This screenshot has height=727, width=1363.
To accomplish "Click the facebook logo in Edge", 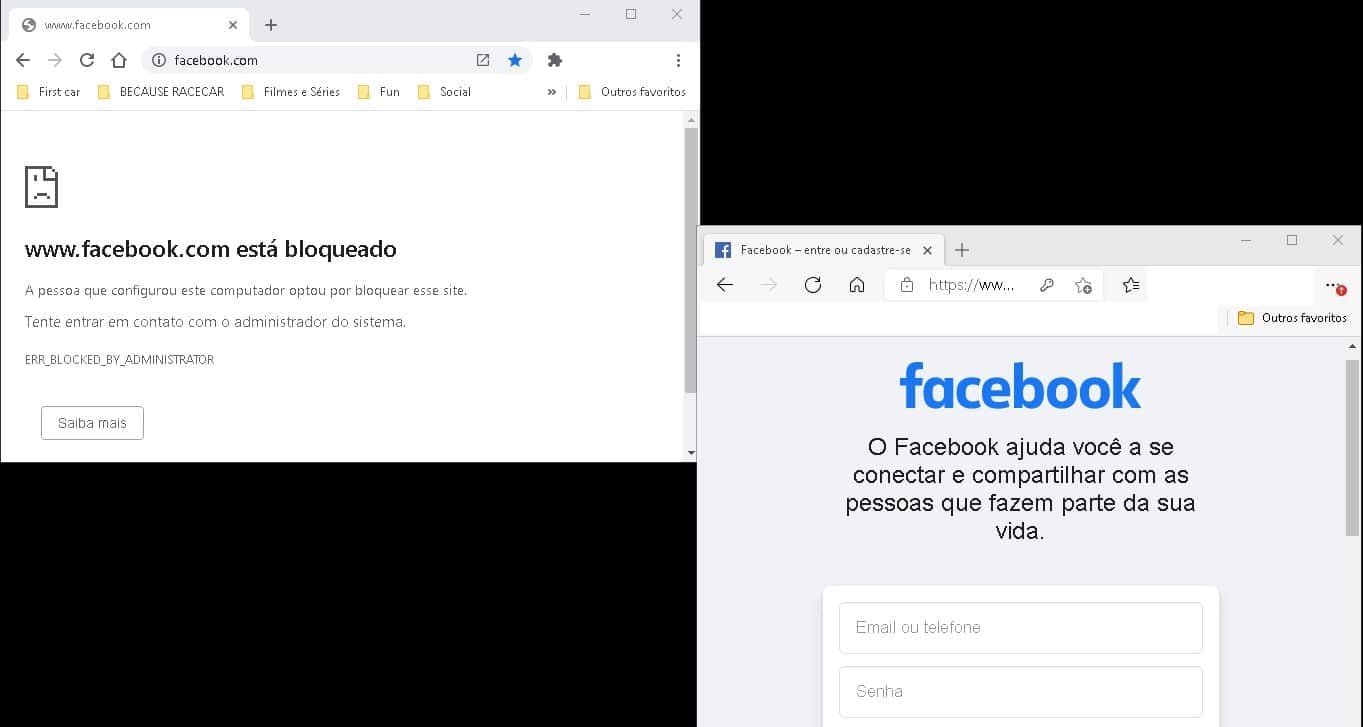I will click(x=1021, y=386).
